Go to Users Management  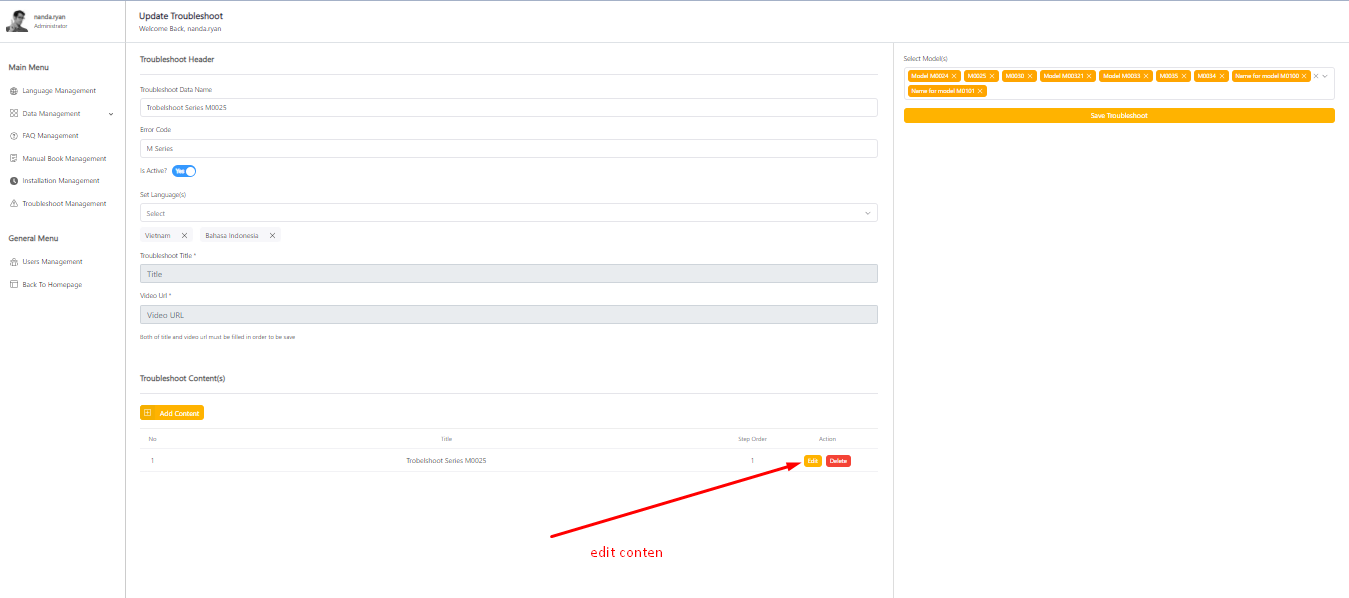point(52,262)
